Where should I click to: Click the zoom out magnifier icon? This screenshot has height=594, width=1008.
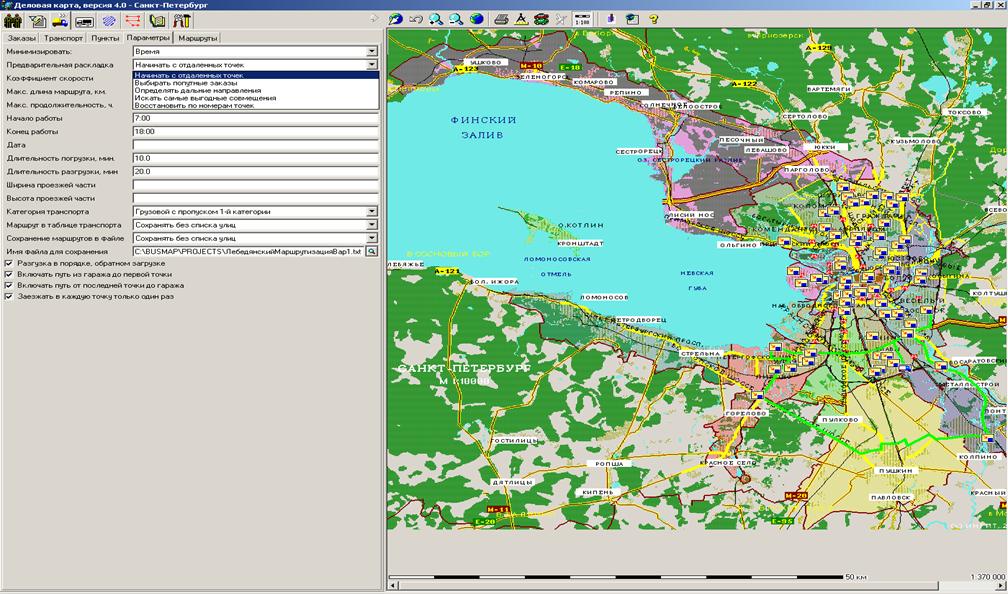456,19
